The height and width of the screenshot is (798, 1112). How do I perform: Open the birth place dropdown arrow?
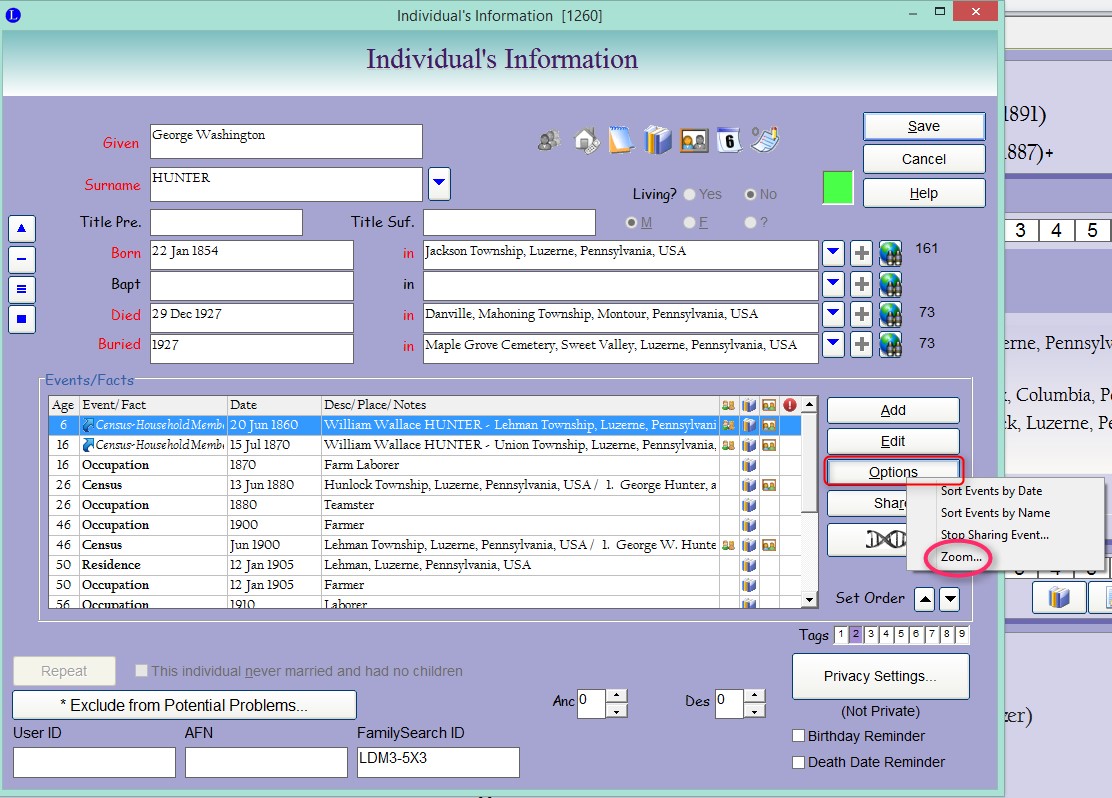(x=833, y=253)
